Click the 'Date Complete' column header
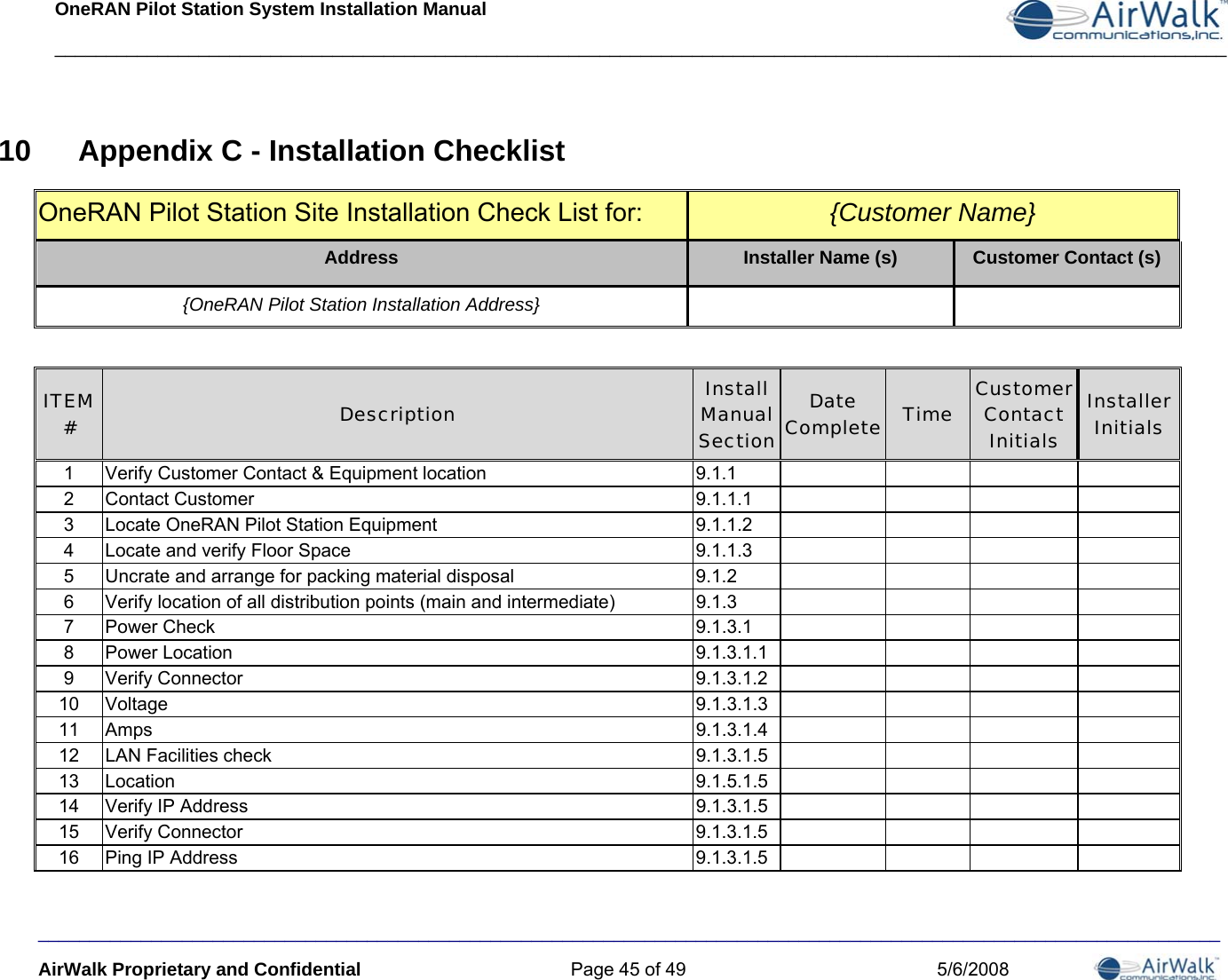The width and height of the screenshot is (1228, 980). click(833, 415)
